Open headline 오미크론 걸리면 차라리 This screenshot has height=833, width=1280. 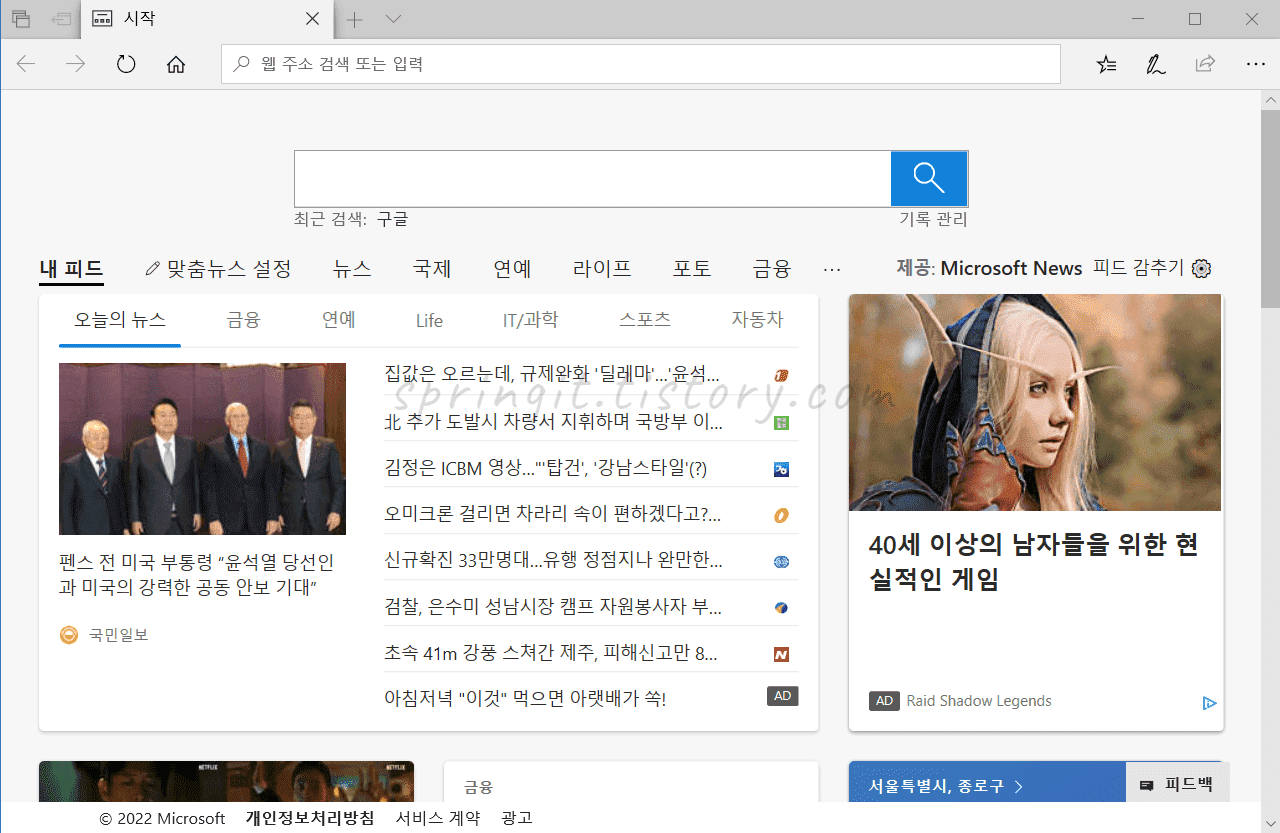coord(553,514)
